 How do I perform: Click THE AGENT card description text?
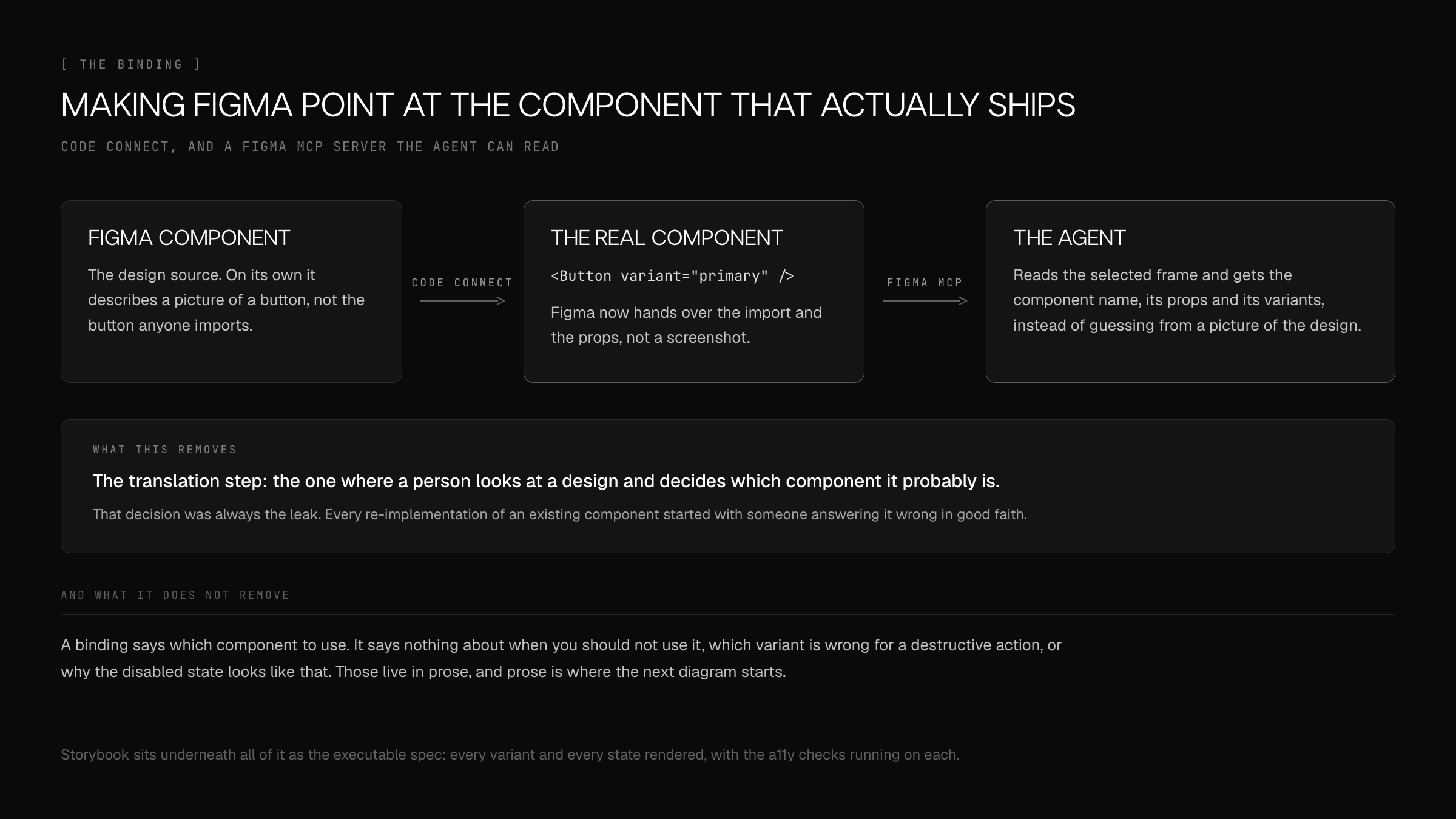point(1187,300)
